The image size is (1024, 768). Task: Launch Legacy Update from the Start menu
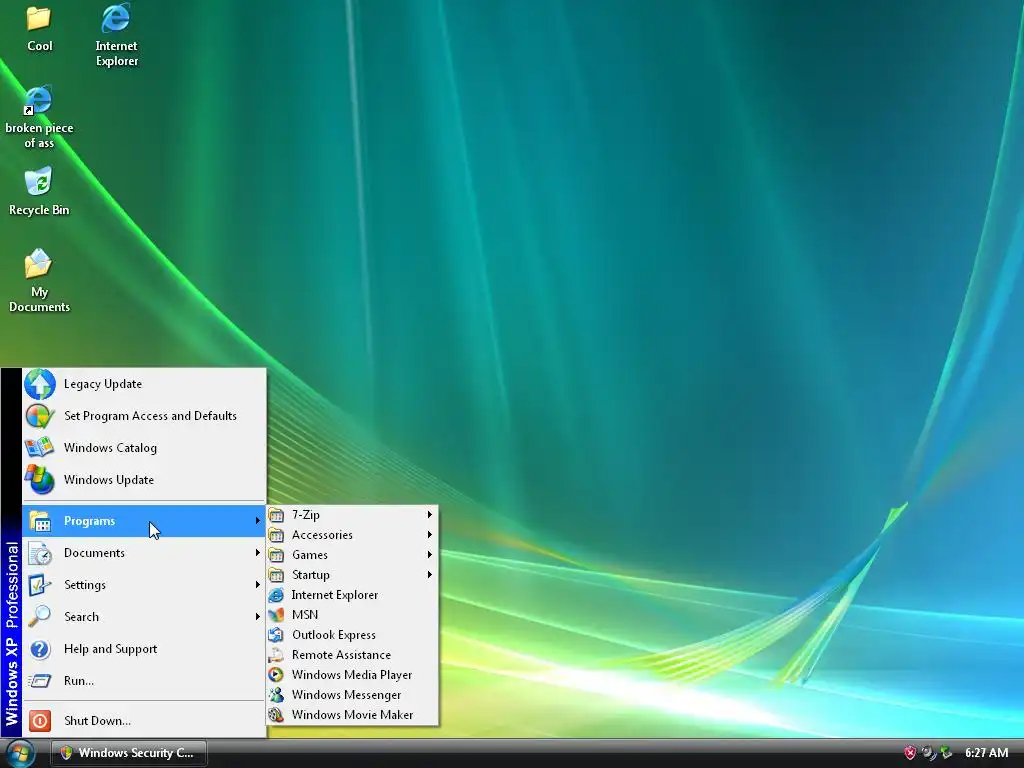pyautogui.click(x=144, y=384)
